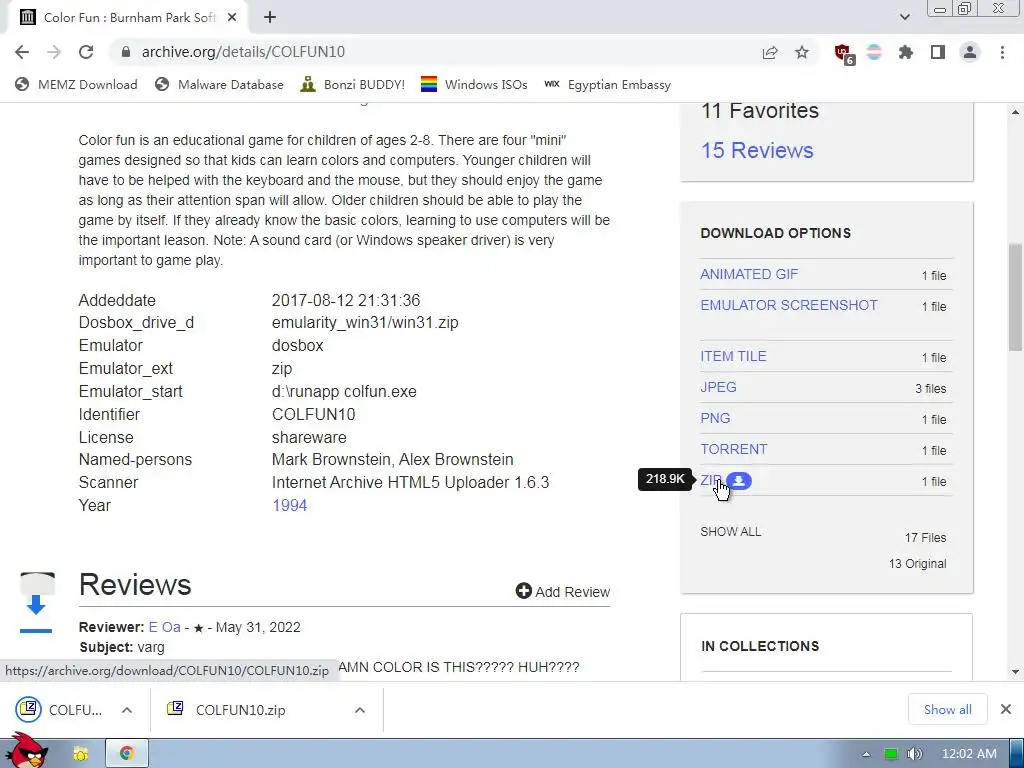Close the downloads bar
The height and width of the screenshot is (768, 1024).
pyautogui.click(x=1006, y=709)
